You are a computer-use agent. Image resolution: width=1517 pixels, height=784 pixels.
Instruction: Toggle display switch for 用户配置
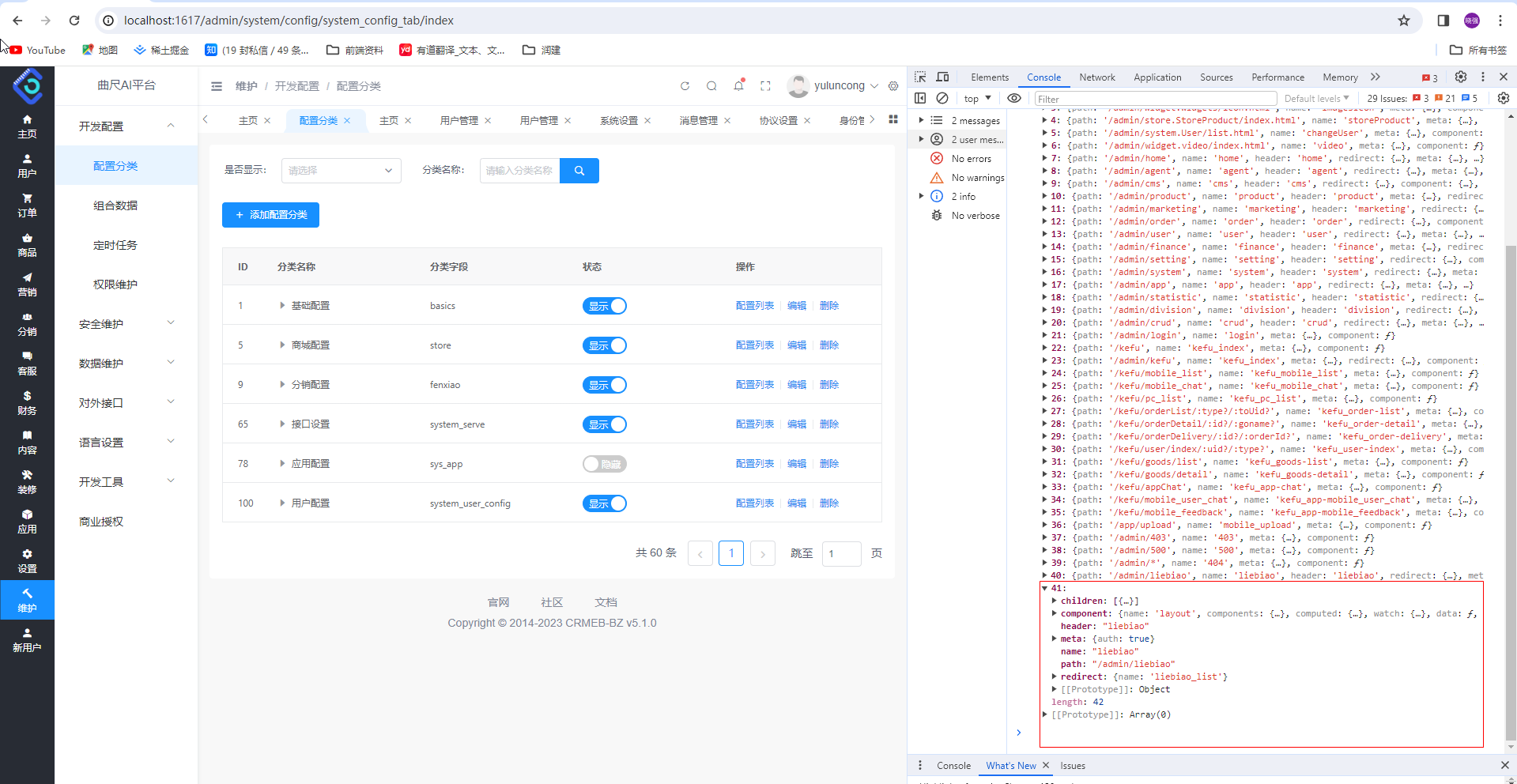[605, 503]
